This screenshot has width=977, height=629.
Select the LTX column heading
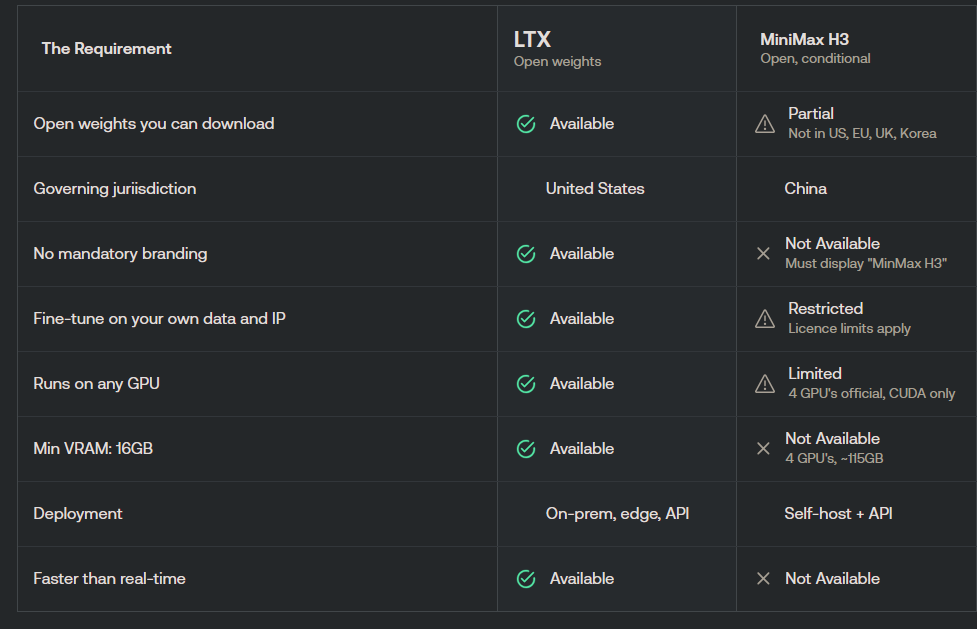[x=532, y=39]
